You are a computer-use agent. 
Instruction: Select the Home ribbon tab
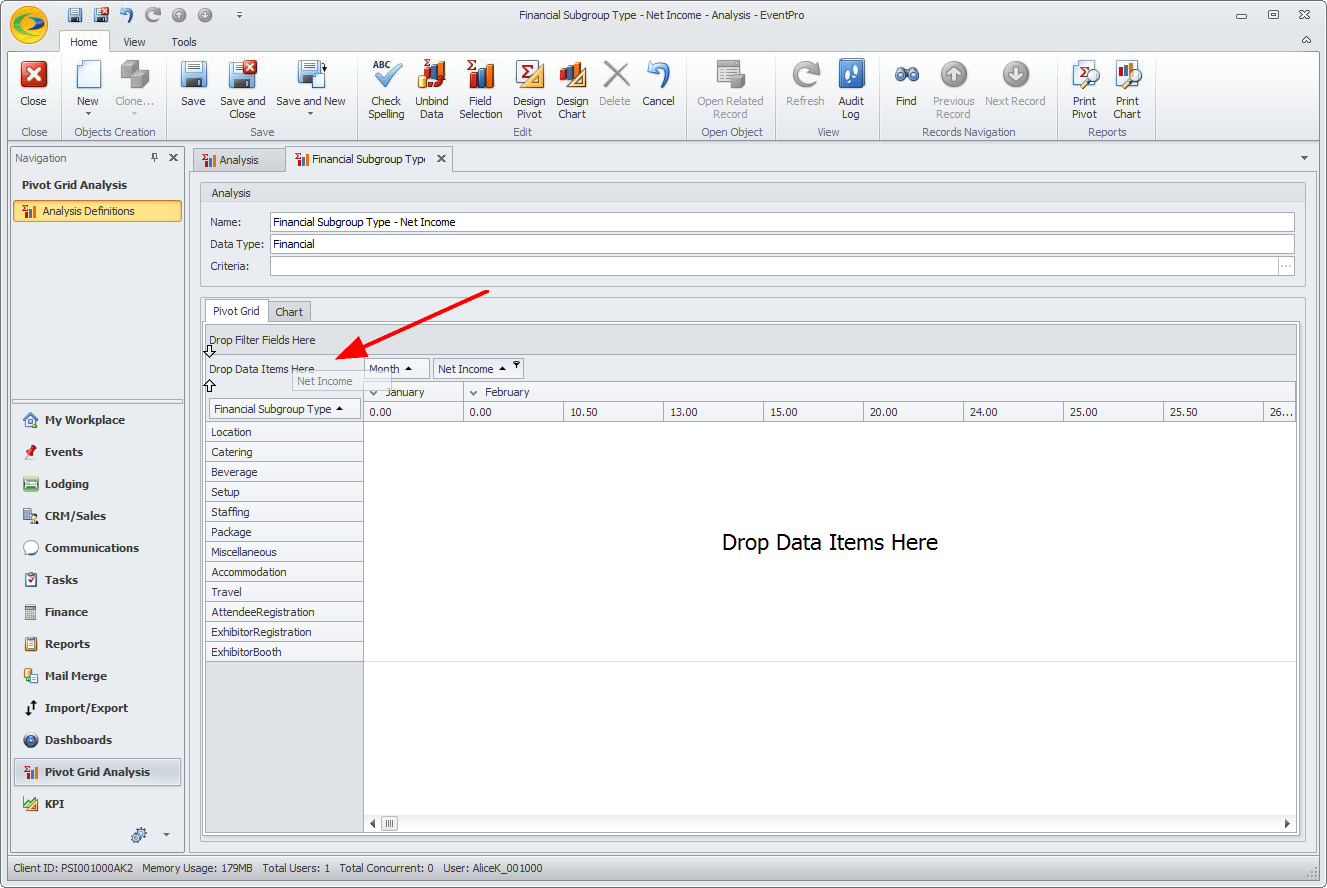(x=84, y=42)
